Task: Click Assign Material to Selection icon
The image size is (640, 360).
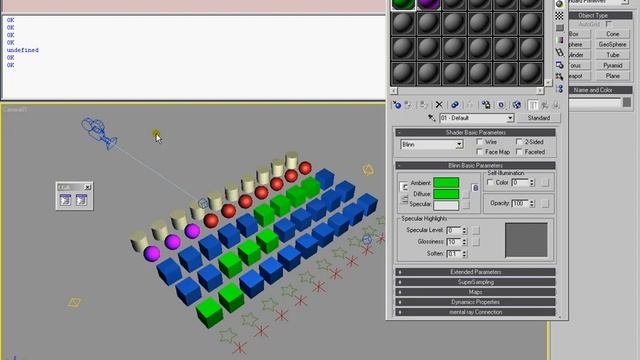Action: (423, 105)
